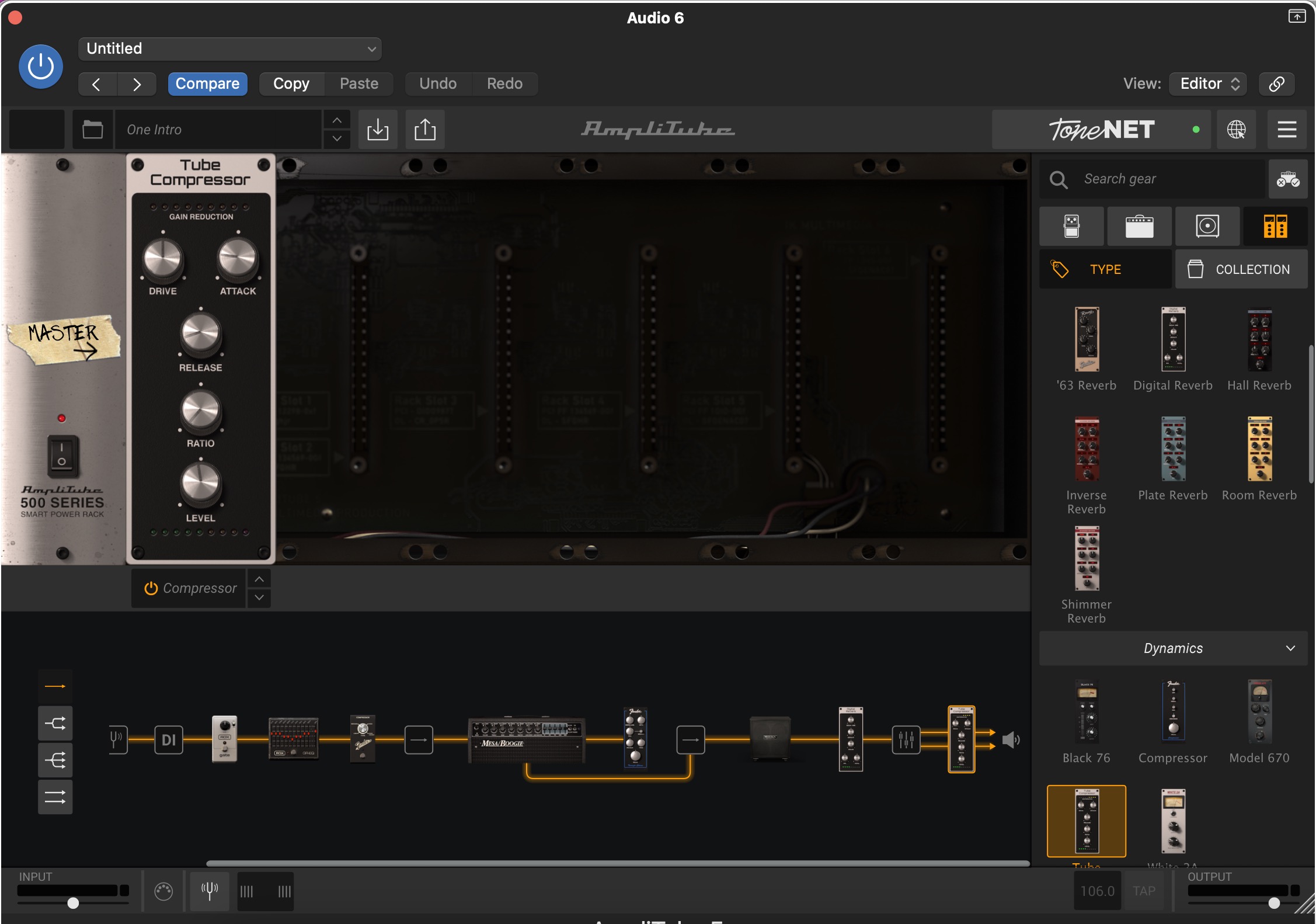This screenshot has height=924, width=1316.
Task: Open the custom shop cart icon
Action: (x=1287, y=179)
